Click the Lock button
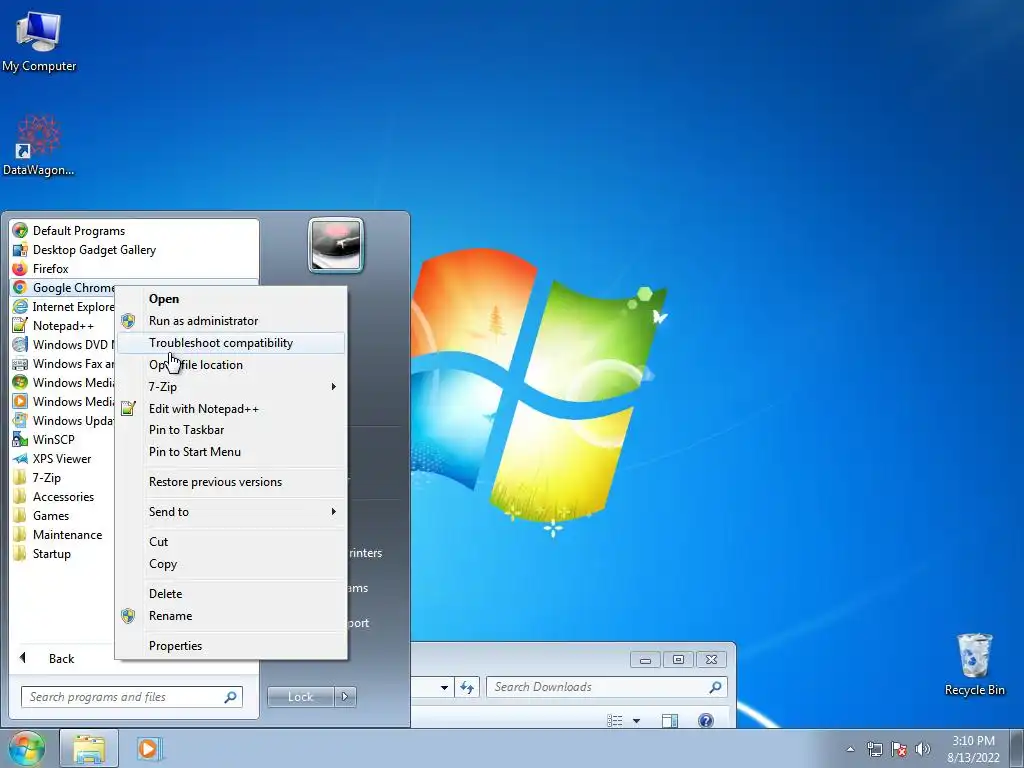Image resolution: width=1024 pixels, height=768 pixels. tap(300, 697)
